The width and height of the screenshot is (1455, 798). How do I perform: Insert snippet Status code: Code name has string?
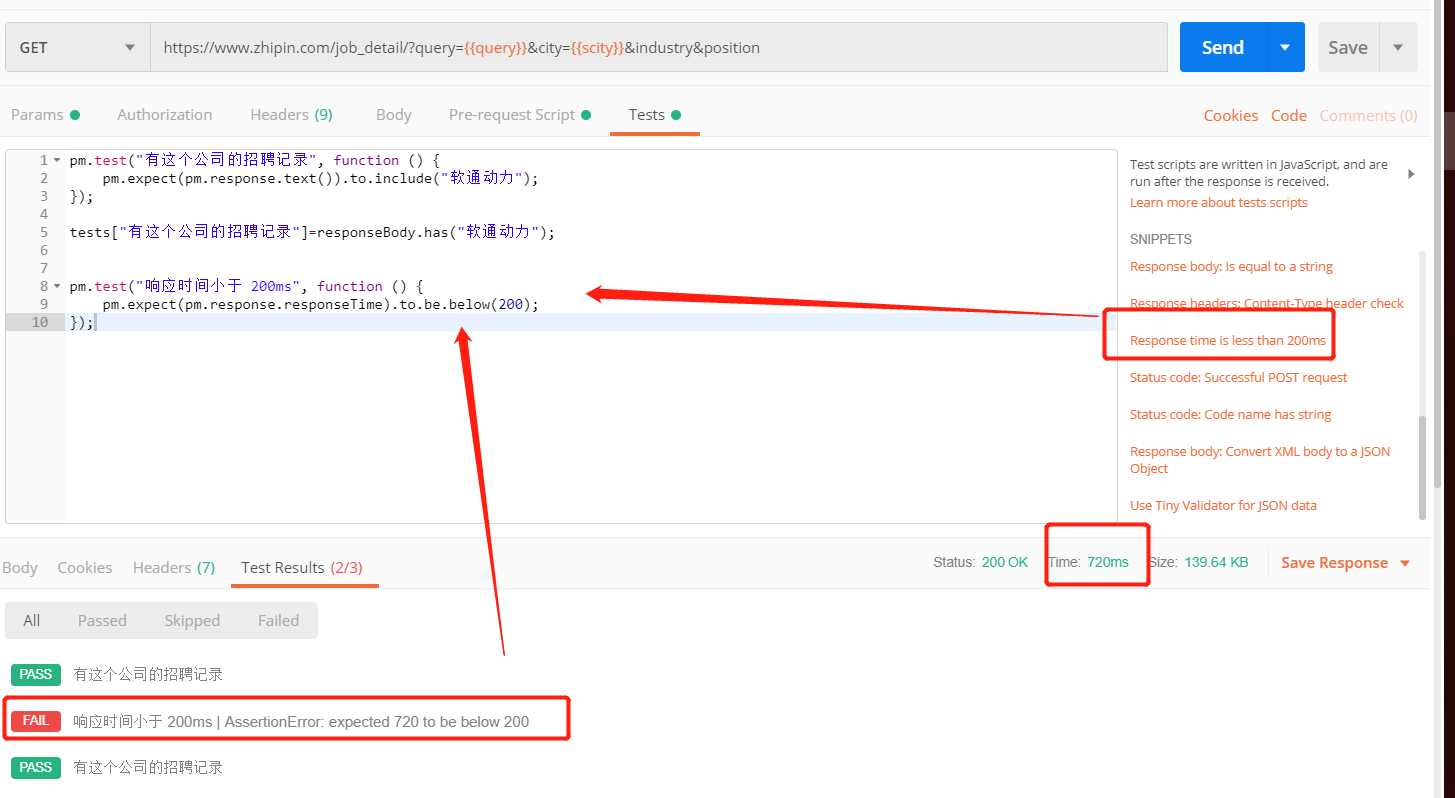click(x=1230, y=415)
